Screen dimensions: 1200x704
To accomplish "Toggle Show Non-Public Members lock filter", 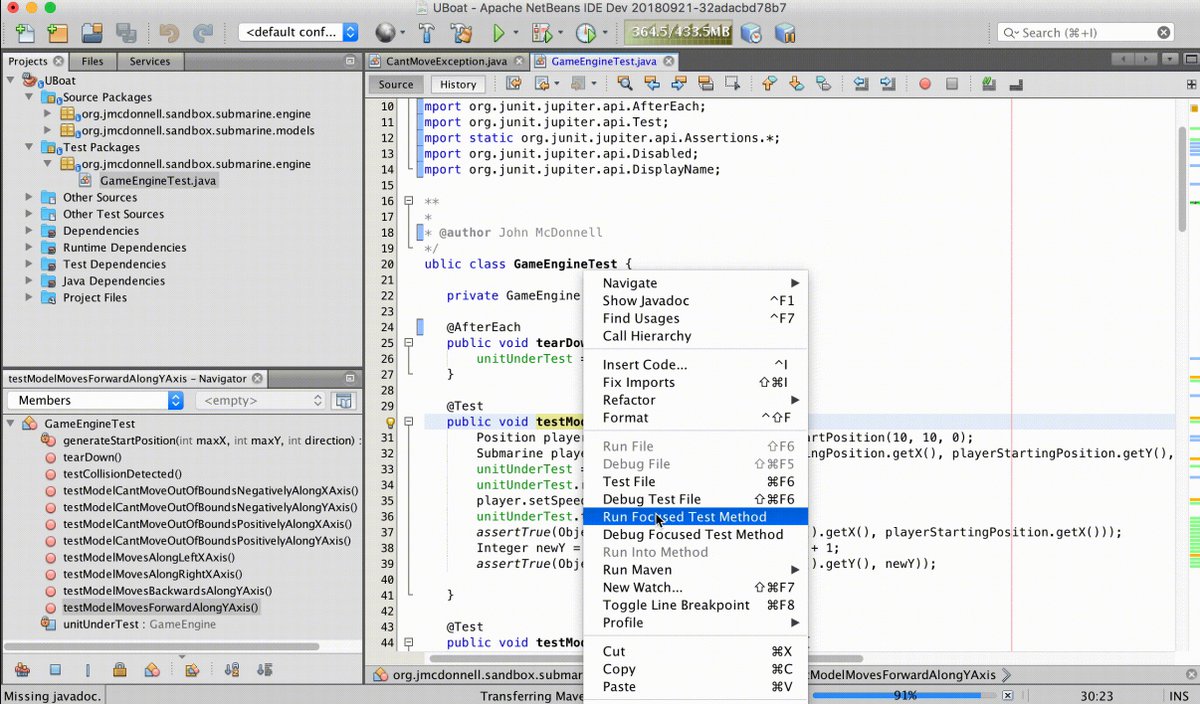I will (119, 669).
